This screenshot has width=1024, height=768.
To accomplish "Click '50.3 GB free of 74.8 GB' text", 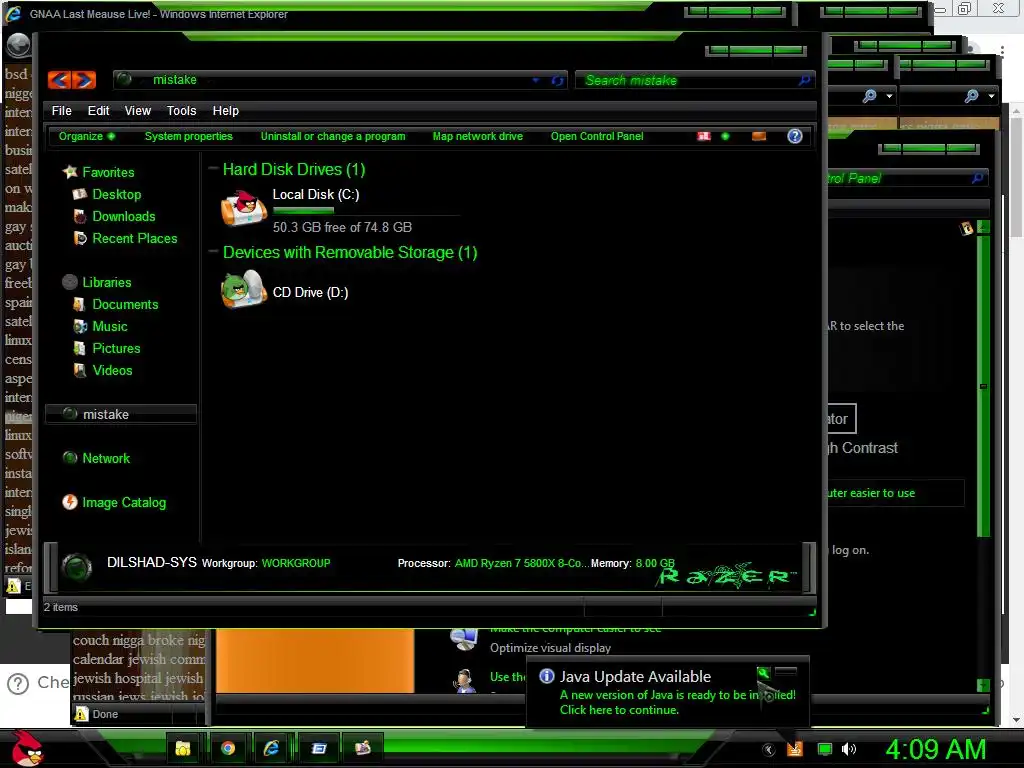I will coord(342,227).
